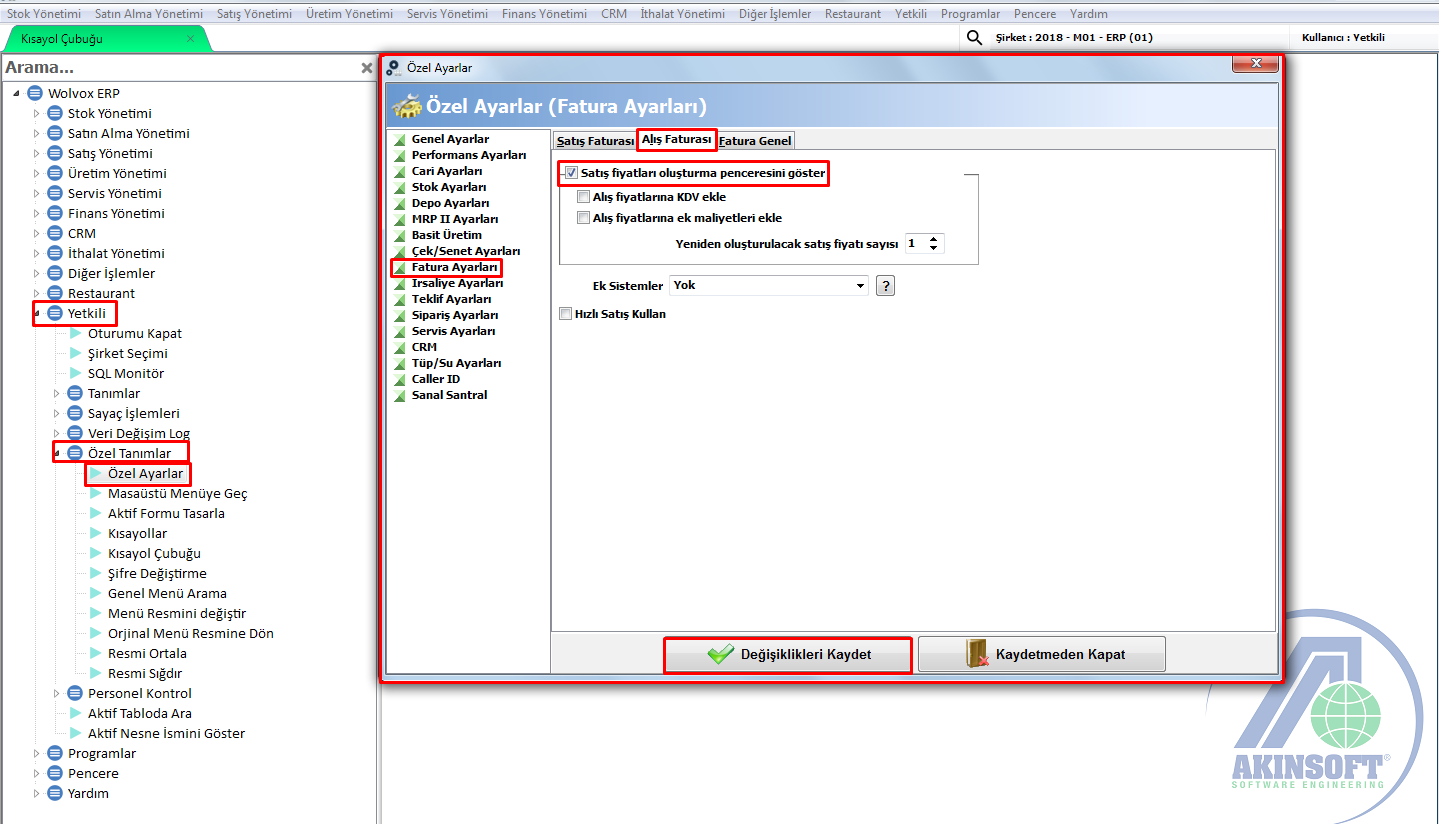The height and width of the screenshot is (824, 1439).
Task: Click the arrow icon beside Aktif Tabloda Ara
Action: (76, 713)
